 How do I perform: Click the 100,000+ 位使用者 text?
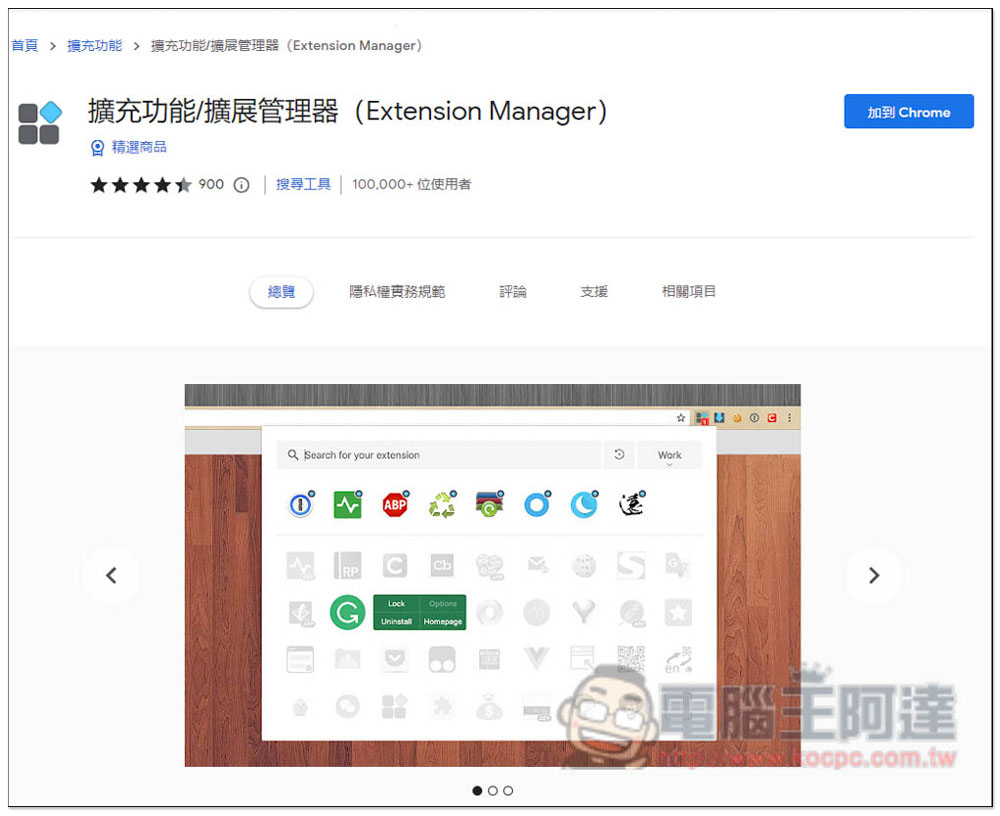click(x=411, y=184)
